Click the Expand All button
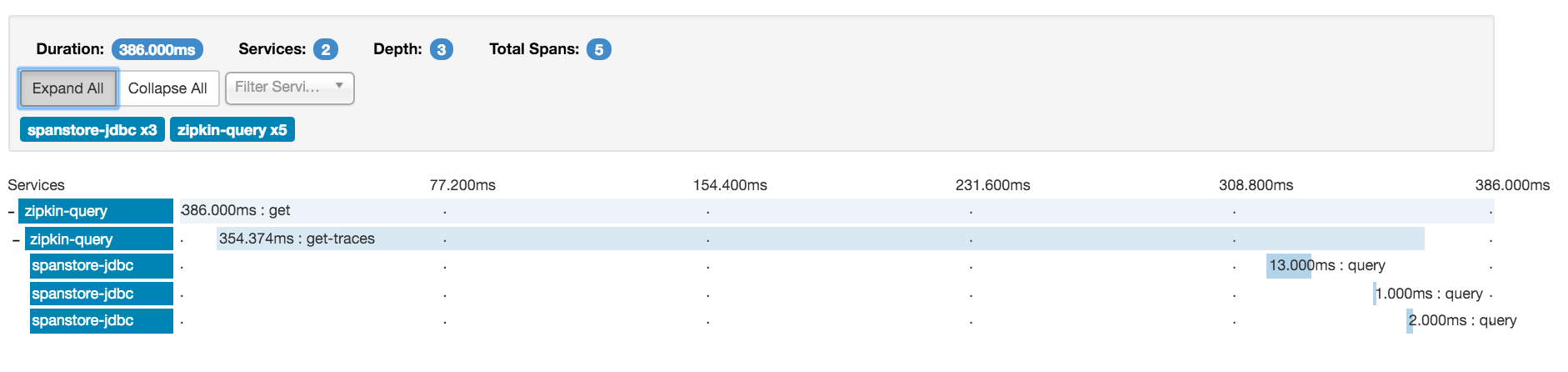 point(68,88)
